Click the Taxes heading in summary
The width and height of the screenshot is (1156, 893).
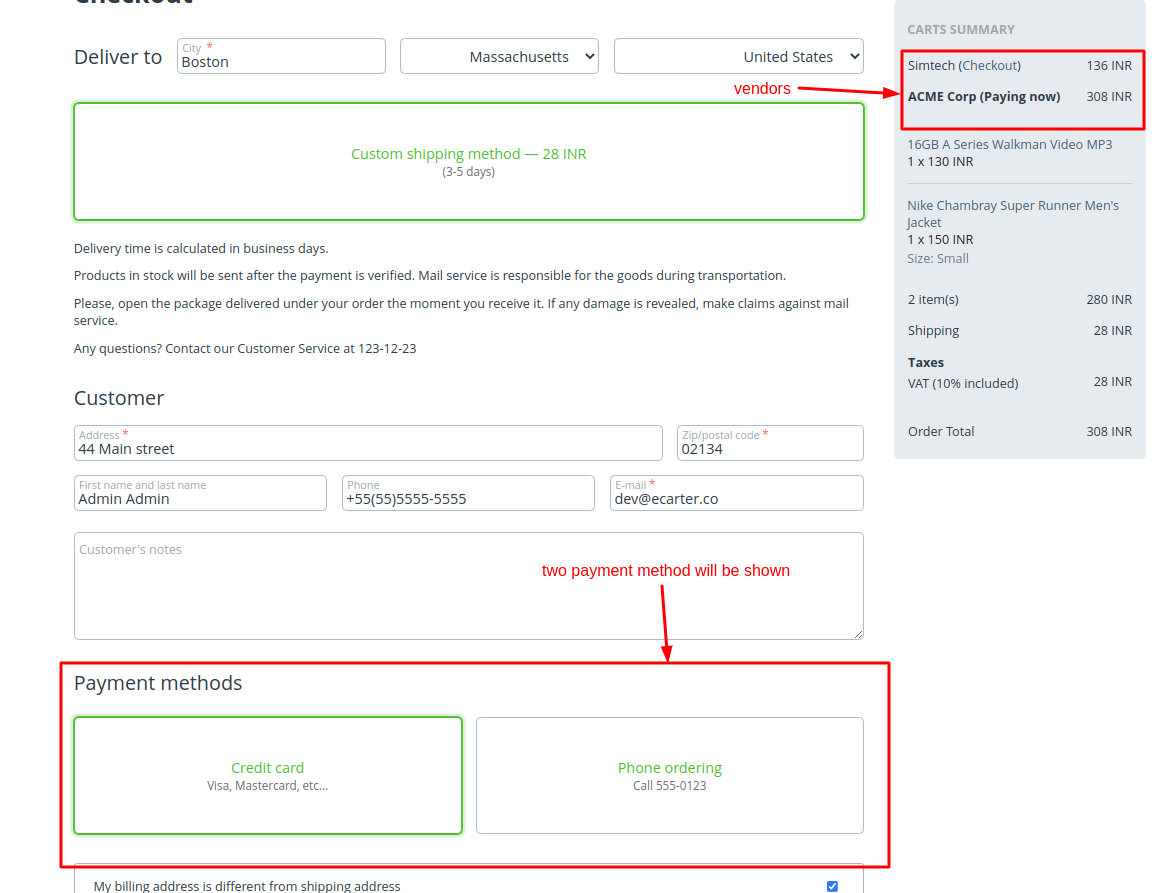925,362
